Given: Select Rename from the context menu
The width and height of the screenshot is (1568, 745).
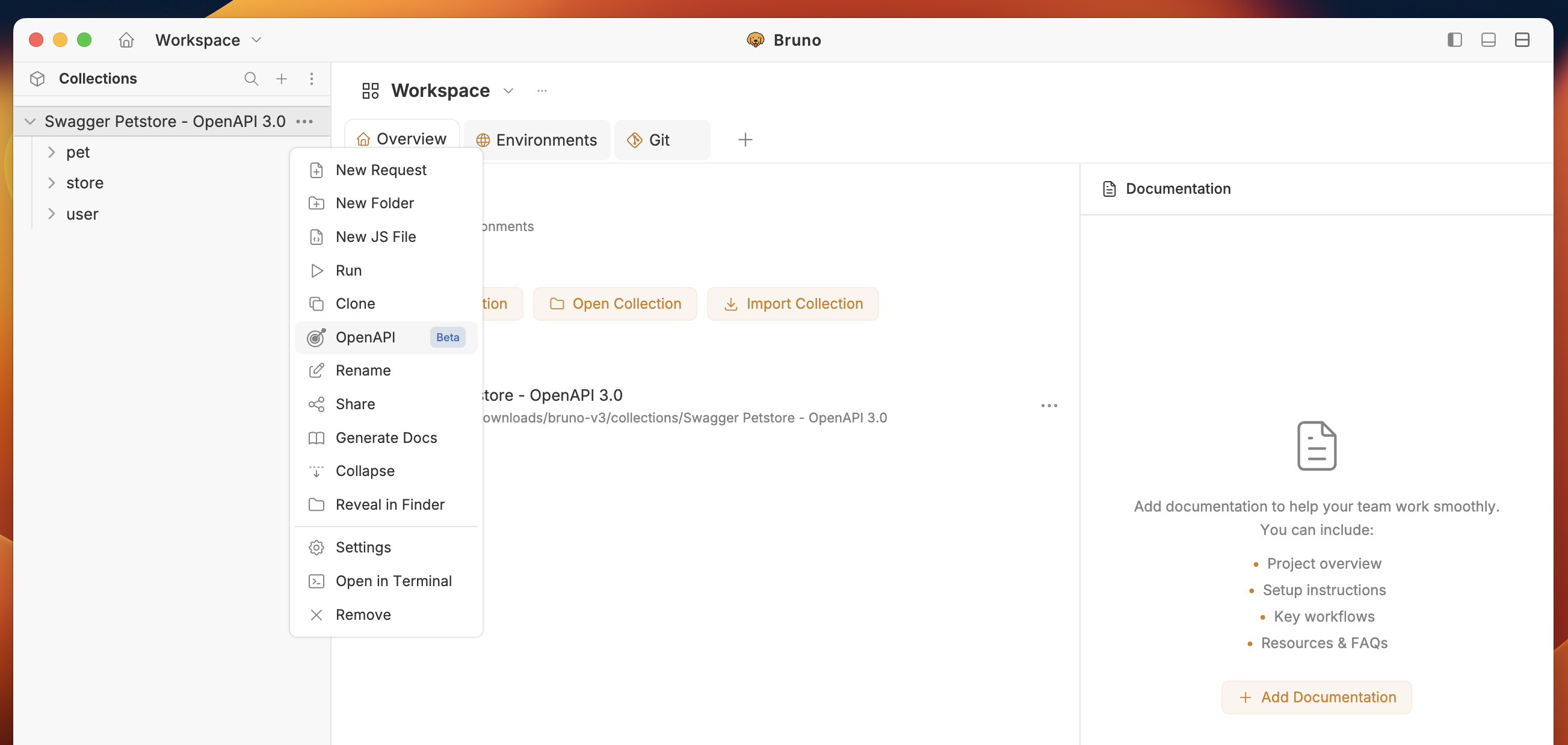Looking at the screenshot, I should (x=364, y=370).
